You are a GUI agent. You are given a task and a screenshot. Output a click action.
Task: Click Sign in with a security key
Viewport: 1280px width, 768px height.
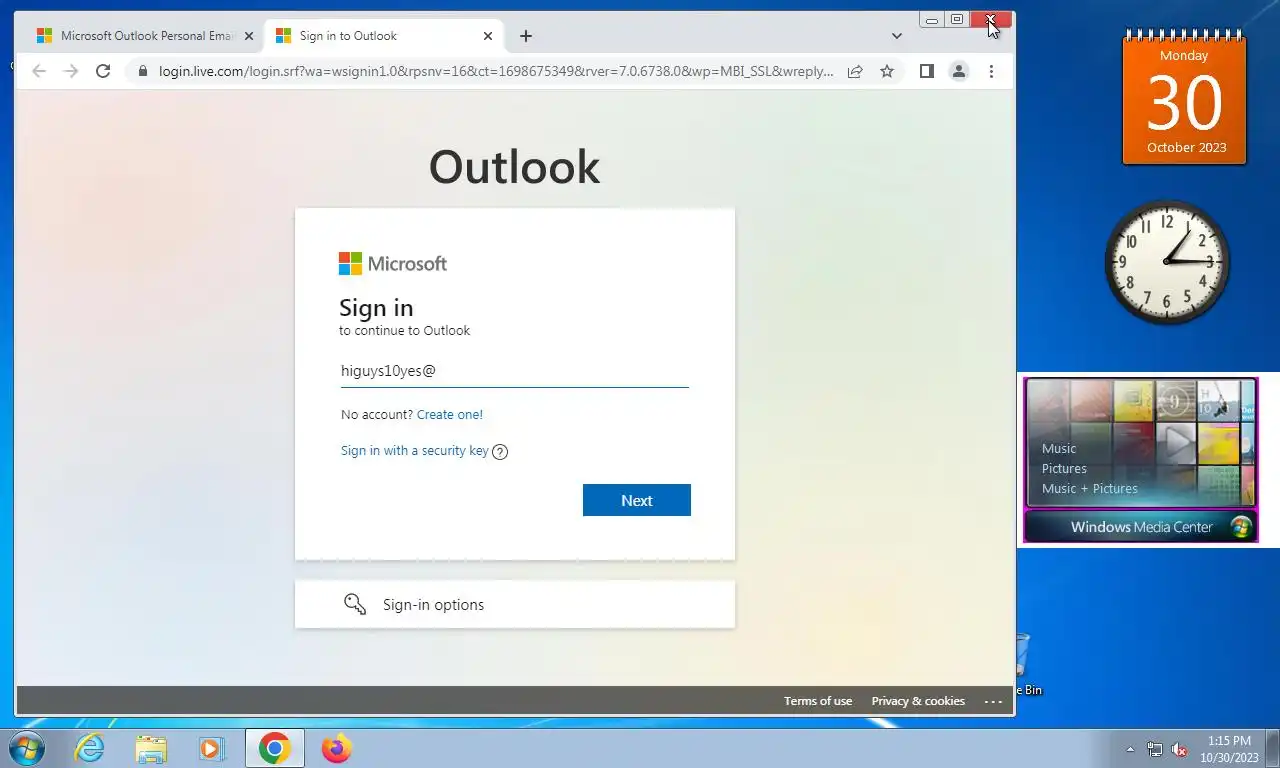point(415,451)
